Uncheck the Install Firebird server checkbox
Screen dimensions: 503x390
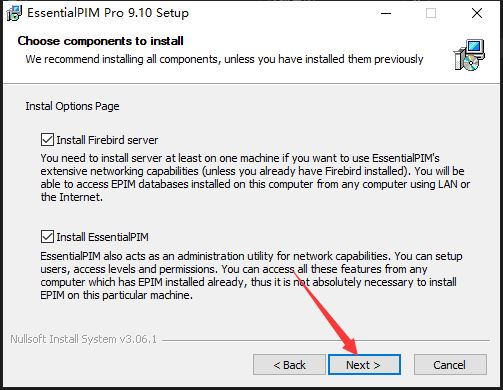click(47, 140)
